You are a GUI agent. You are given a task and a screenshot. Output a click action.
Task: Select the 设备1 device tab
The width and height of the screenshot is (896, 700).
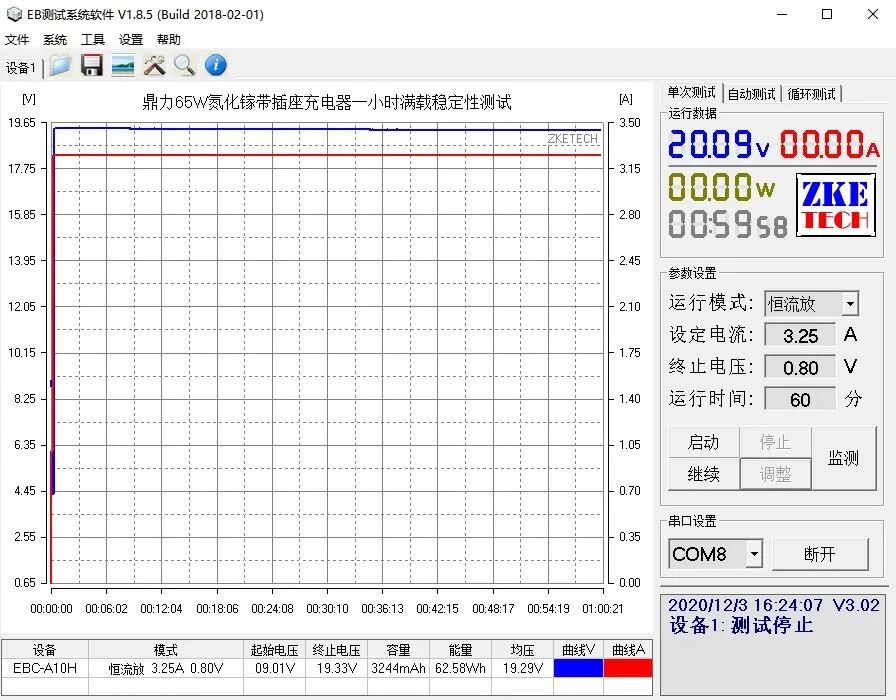pos(21,68)
